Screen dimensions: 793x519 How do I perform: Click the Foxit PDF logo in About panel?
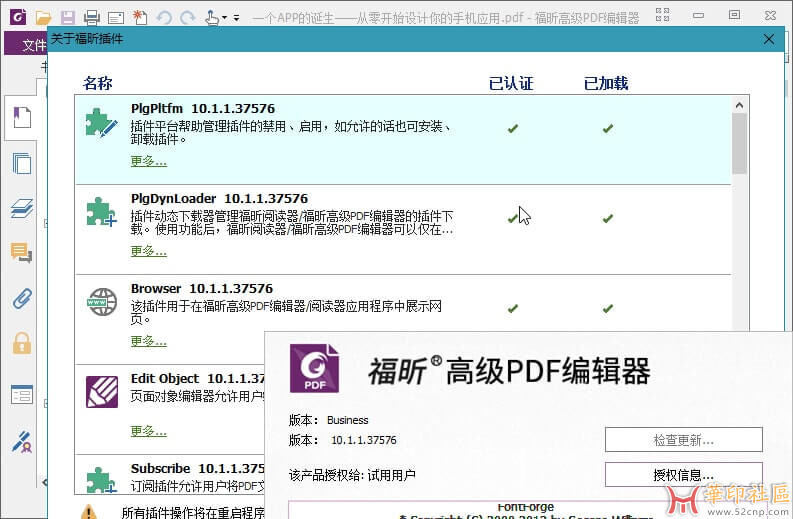[314, 368]
